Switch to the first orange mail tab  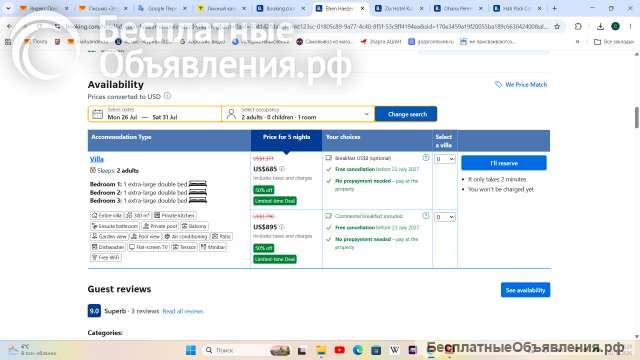click(x=44, y=8)
